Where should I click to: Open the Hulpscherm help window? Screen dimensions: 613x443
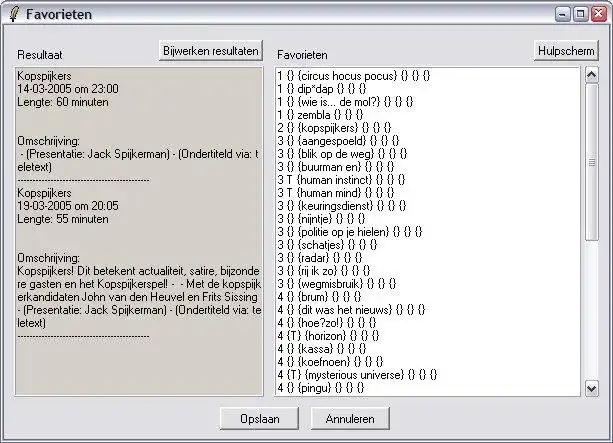(566, 51)
